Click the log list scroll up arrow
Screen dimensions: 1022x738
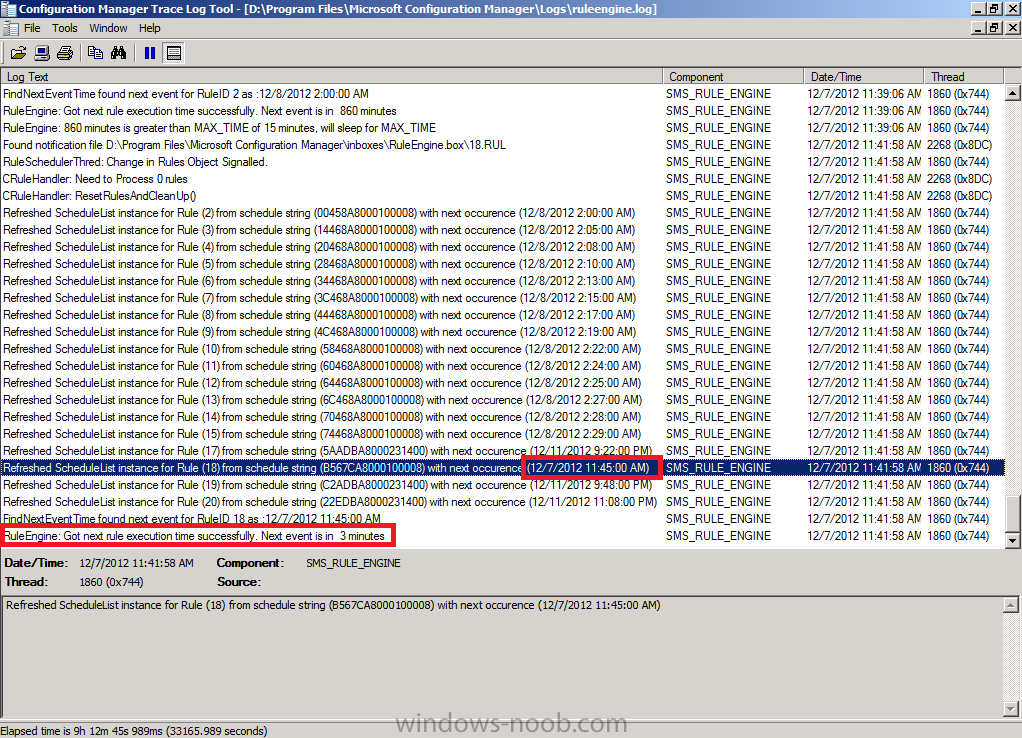click(x=1012, y=93)
